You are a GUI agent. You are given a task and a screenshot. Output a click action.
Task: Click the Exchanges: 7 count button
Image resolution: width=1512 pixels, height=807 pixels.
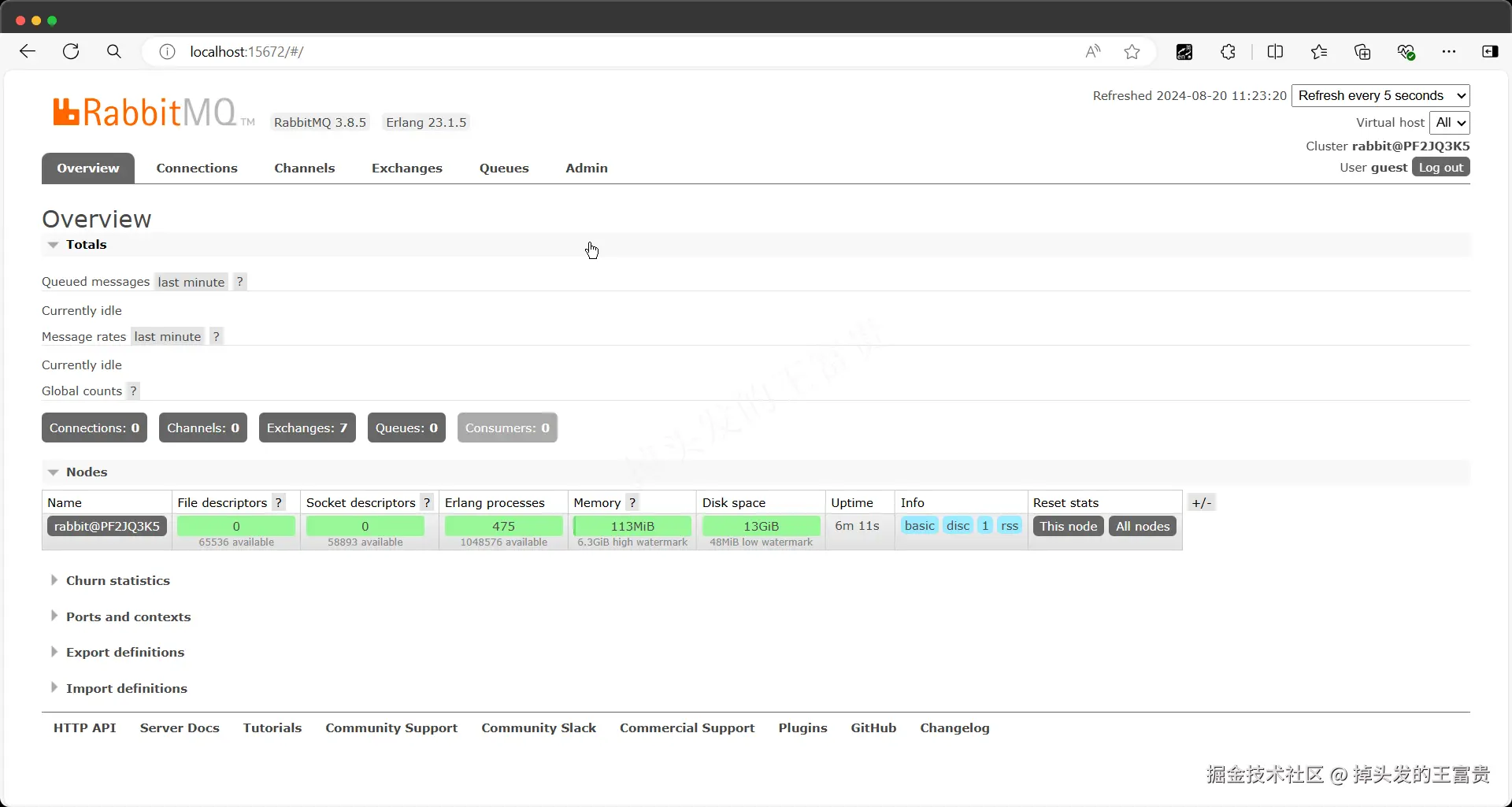pos(307,428)
